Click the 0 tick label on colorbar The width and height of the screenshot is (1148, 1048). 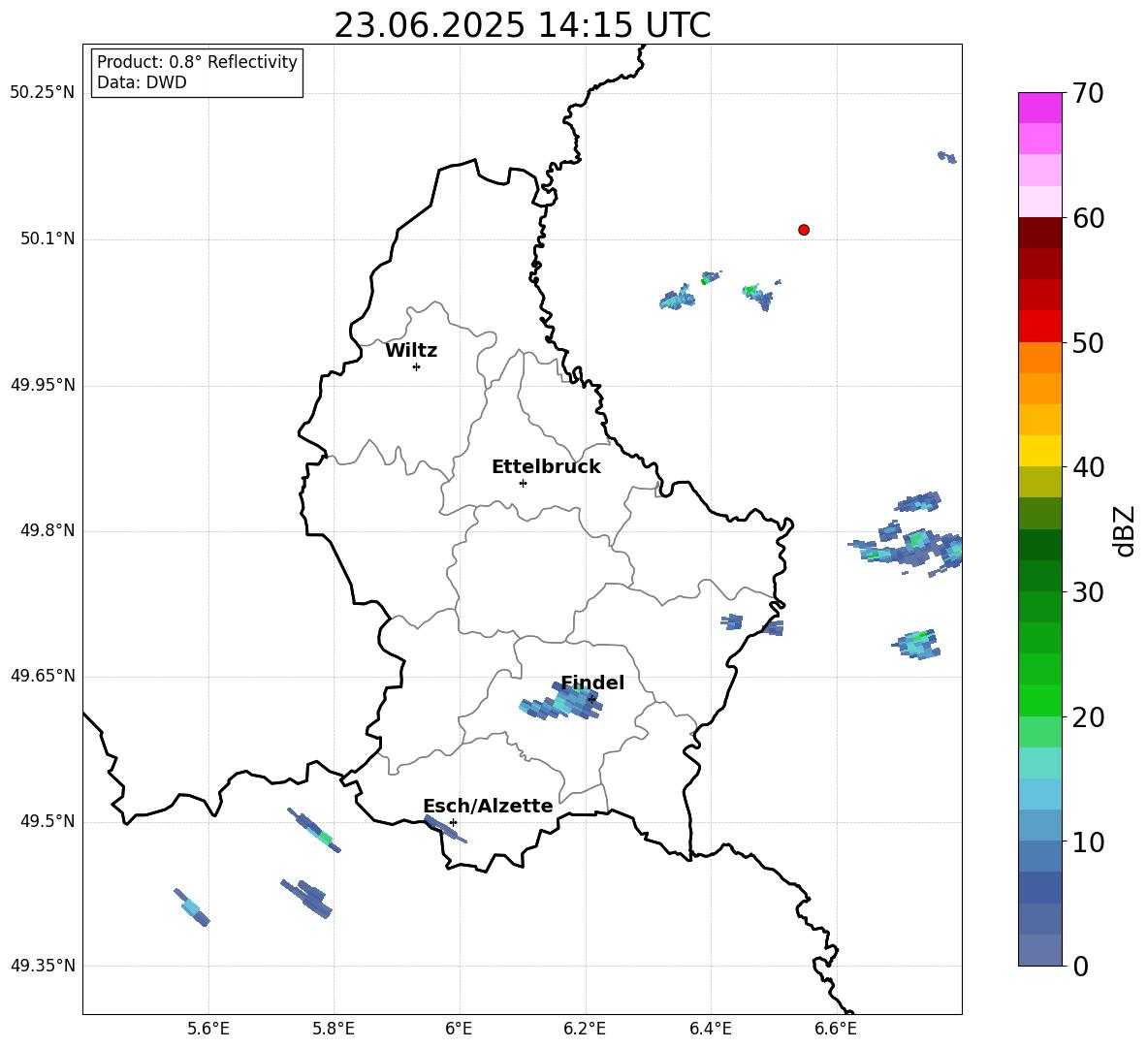pos(1081,966)
